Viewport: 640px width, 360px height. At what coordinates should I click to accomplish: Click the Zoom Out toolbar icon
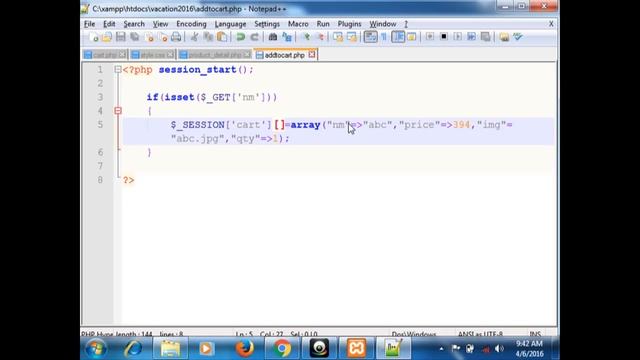tap(320, 37)
